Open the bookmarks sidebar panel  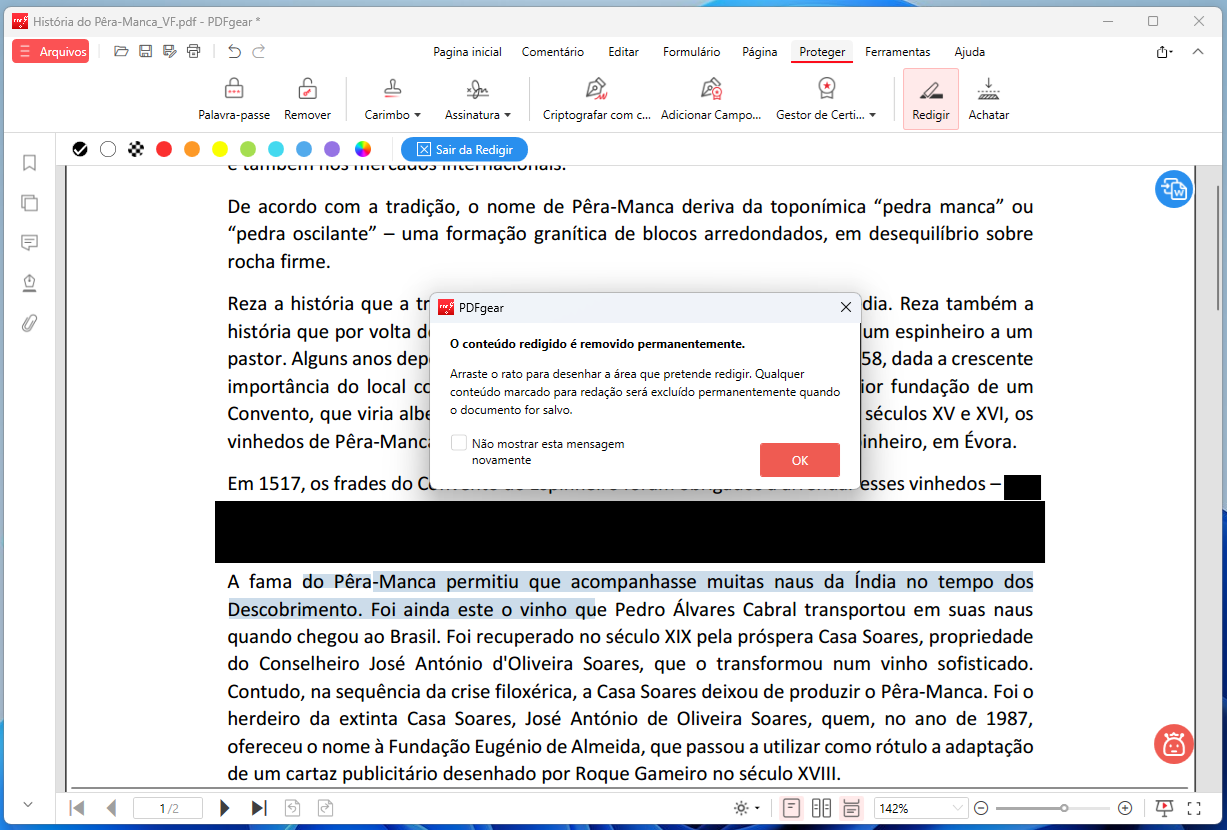point(30,163)
